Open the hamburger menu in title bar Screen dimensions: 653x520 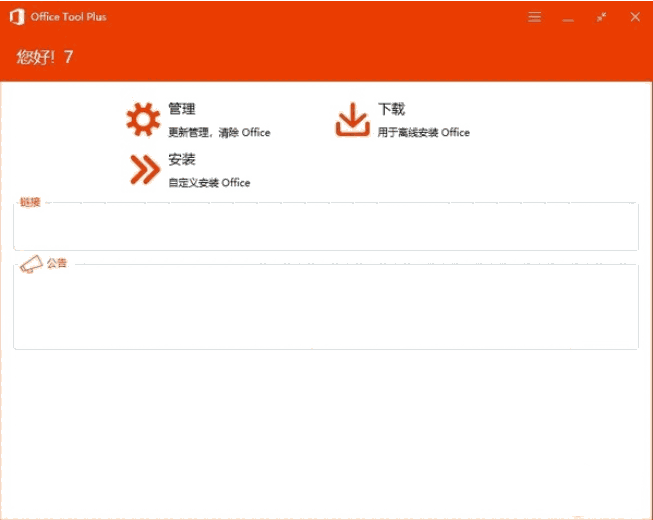(x=534, y=17)
